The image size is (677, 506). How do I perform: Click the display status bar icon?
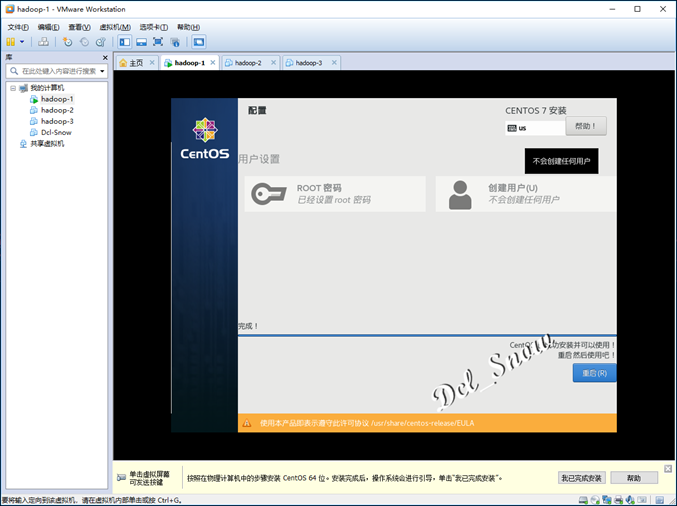[642, 499]
